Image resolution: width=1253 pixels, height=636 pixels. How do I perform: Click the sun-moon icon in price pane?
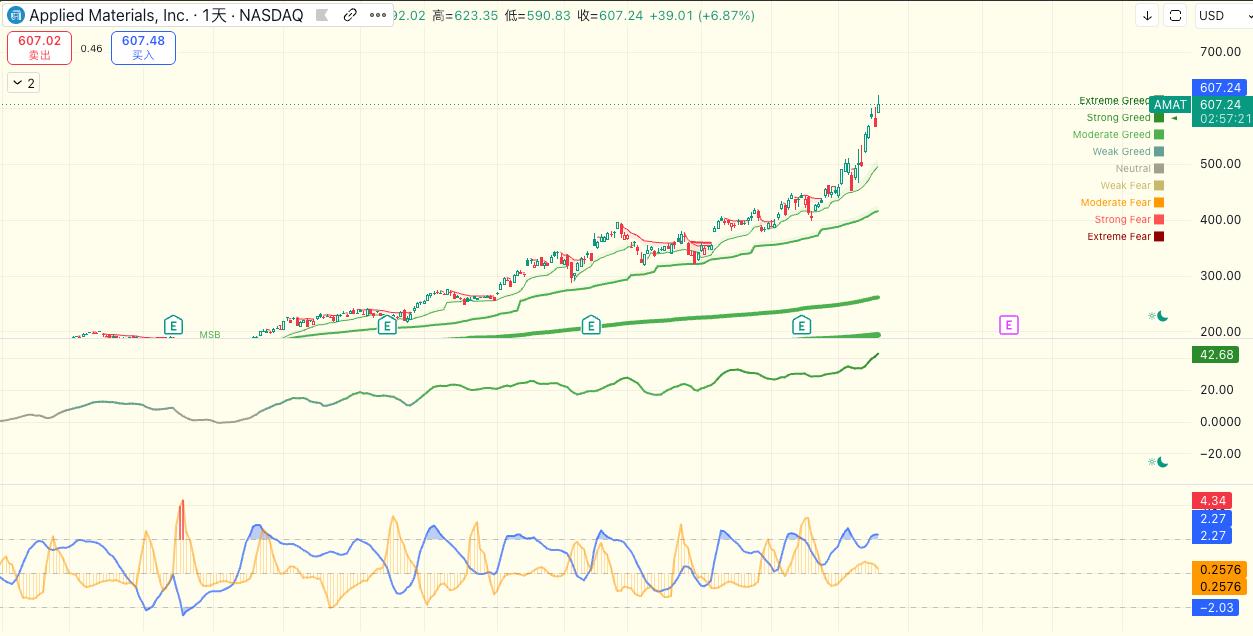1158,316
